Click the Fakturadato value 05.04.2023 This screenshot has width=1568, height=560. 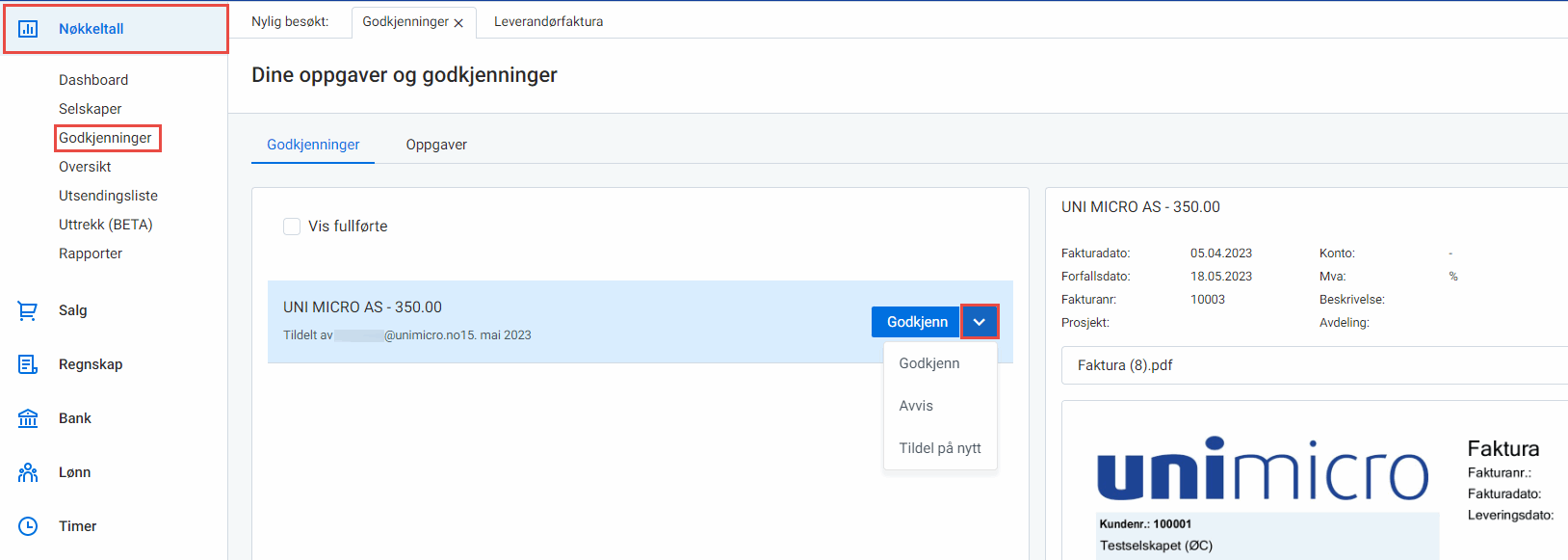tap(1221, 253)
